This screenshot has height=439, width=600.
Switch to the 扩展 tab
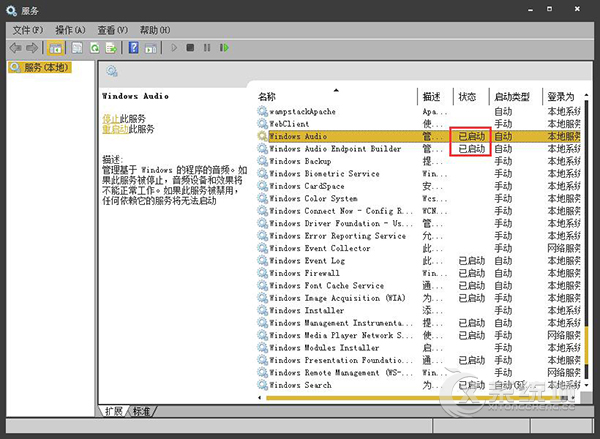point(114,411)
